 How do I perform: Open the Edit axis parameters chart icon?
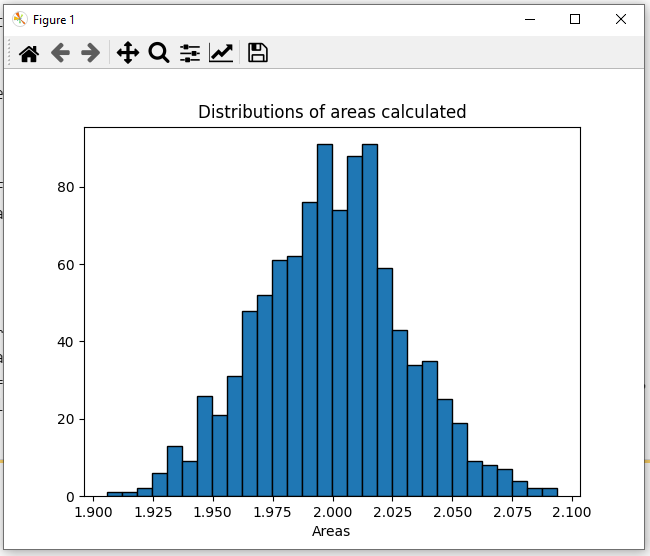(221, 53)
